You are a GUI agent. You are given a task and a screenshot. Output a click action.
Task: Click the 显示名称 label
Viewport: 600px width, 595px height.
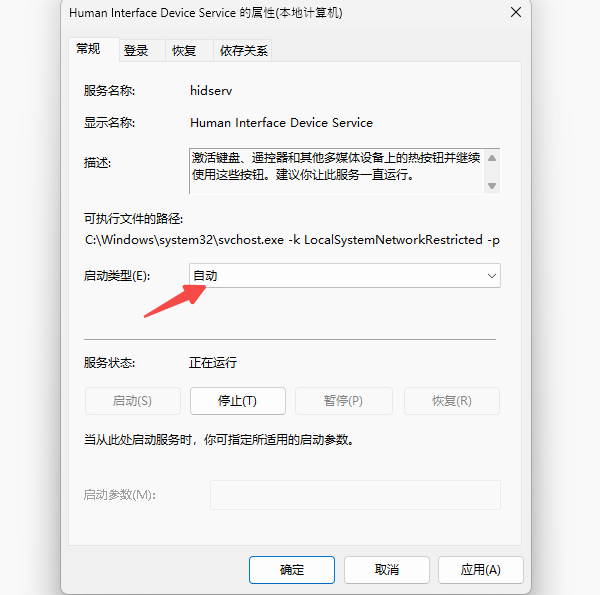tap(109, 123)
